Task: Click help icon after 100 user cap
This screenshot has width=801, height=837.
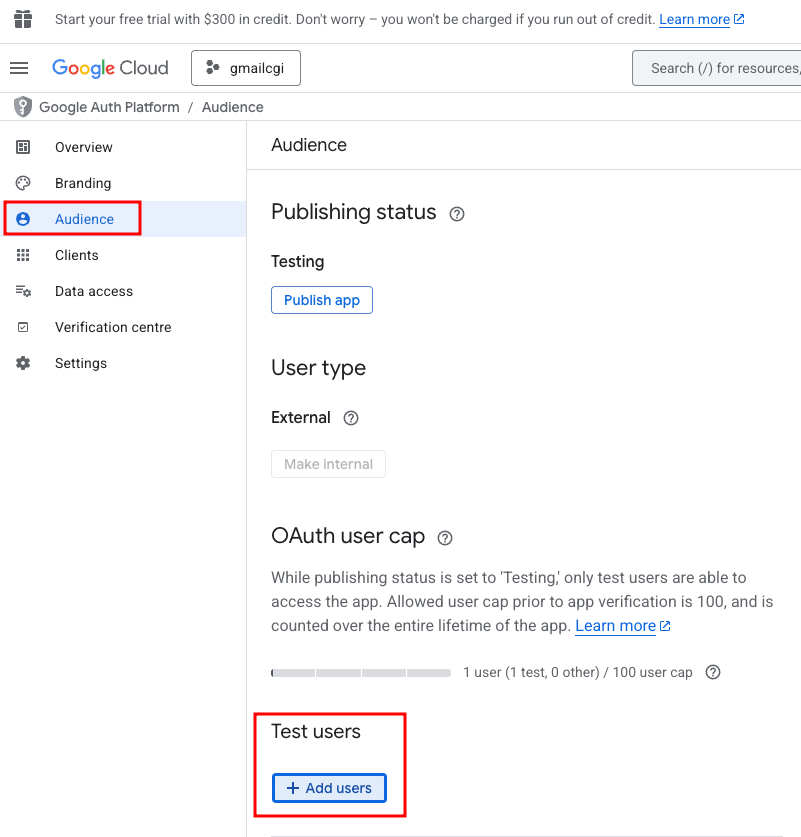Action: 713,672
